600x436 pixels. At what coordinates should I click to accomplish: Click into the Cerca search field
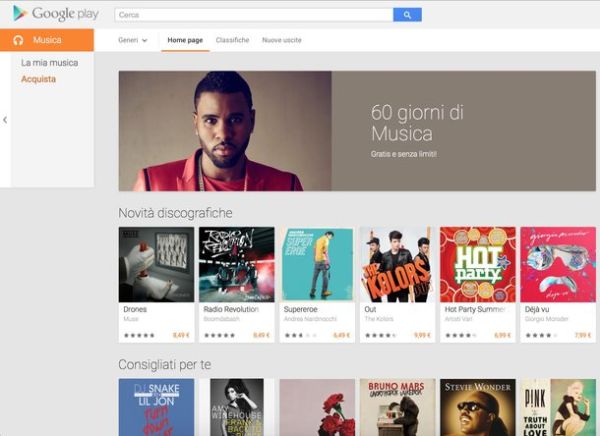click(254, 15)
